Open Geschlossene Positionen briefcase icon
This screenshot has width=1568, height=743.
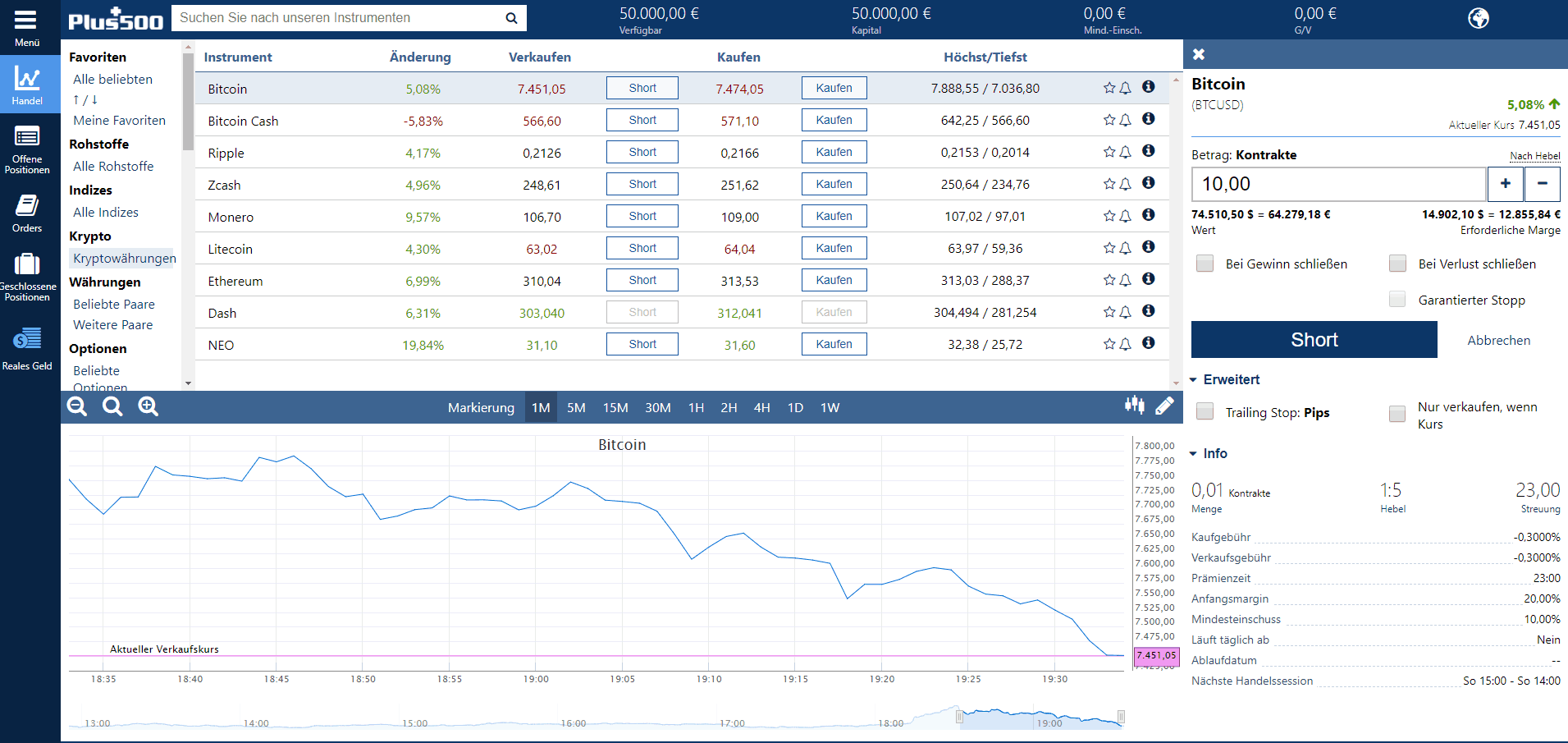pos(27,264)
